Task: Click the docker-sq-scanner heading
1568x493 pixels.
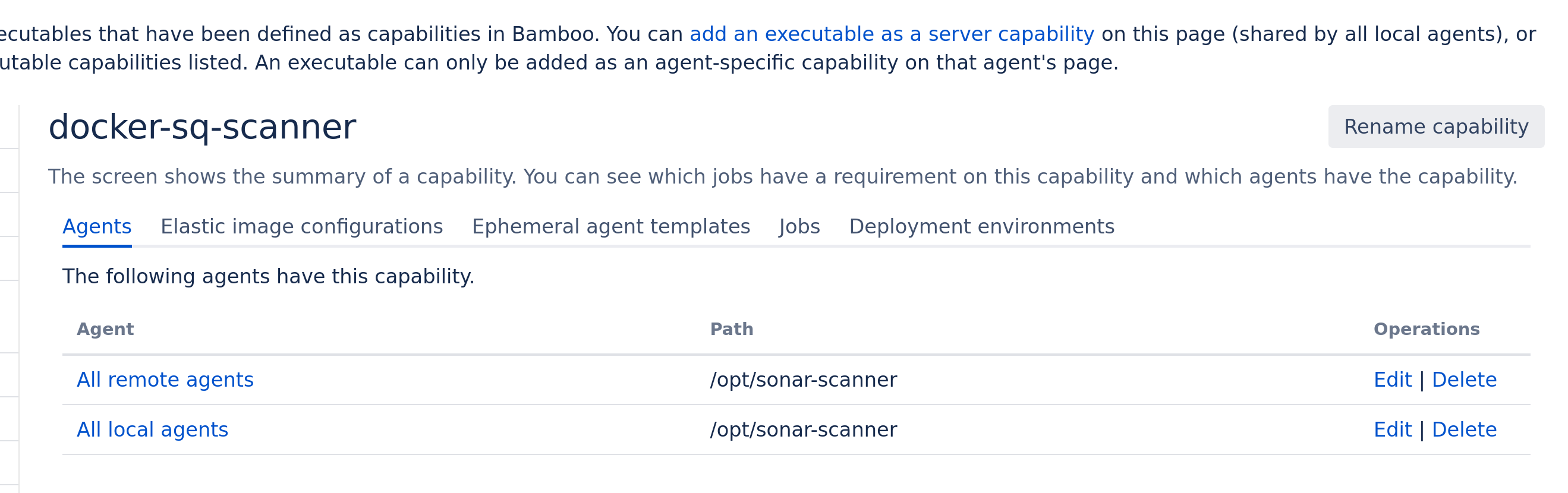Action: pyautogui.click(x=202, y=127)
